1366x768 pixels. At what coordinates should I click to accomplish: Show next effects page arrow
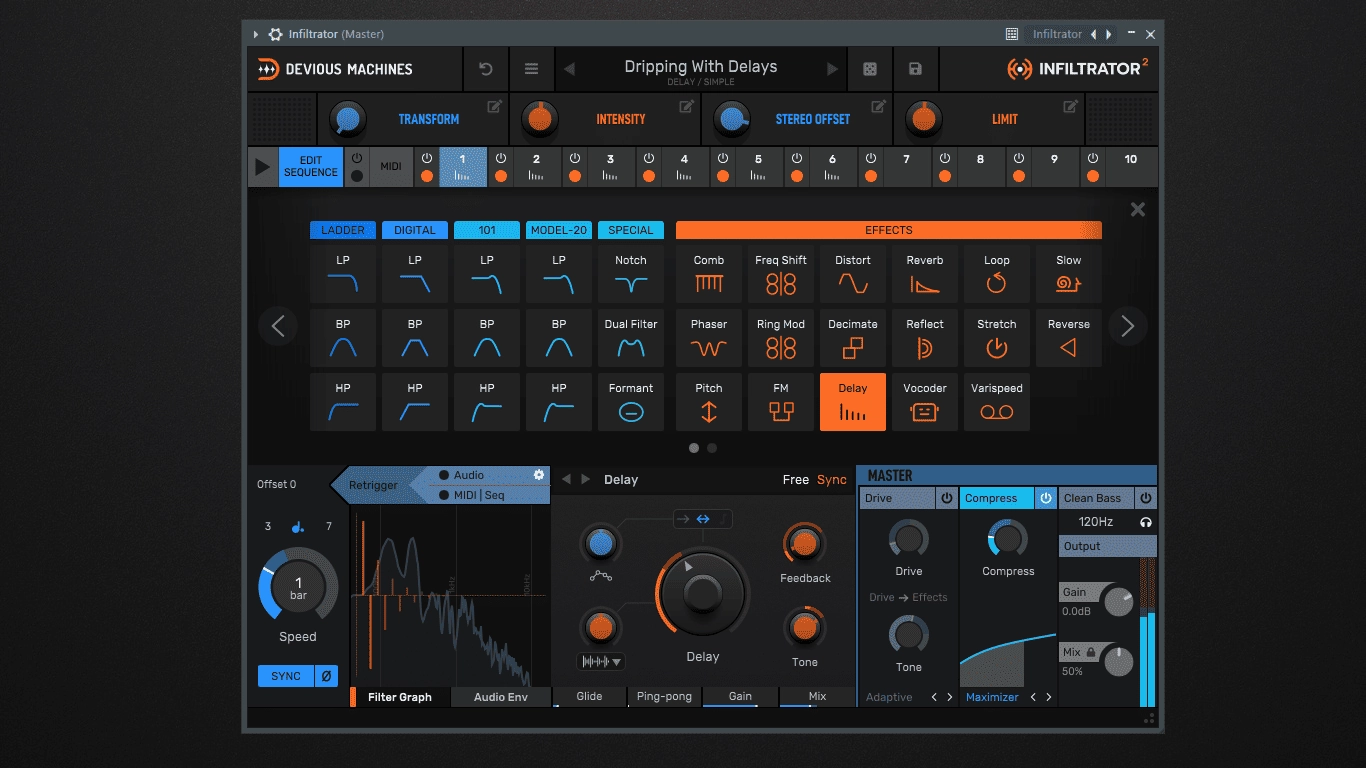click(x=1127, y=326)
